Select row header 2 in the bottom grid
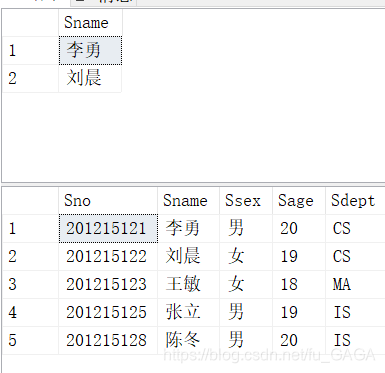 31,256
